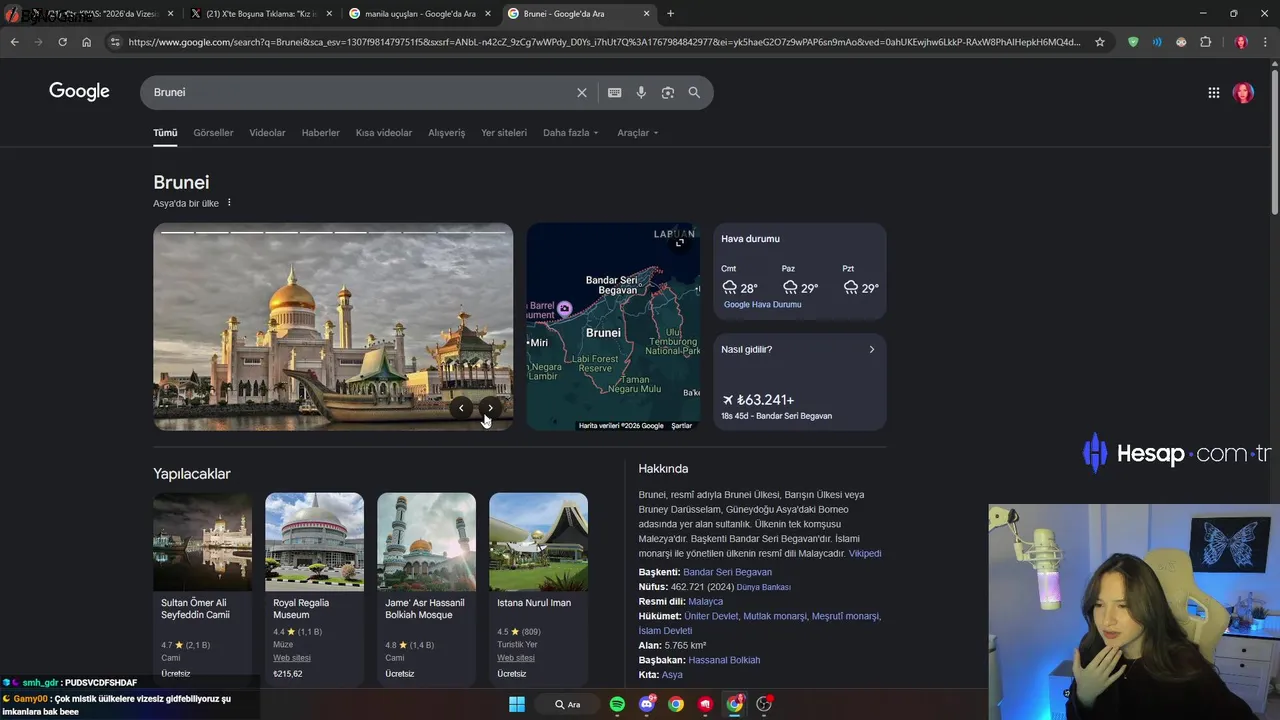Switch to the Videolar tab
The height and width of the screenshot is (720, 1280).
[x=267, y=133]
